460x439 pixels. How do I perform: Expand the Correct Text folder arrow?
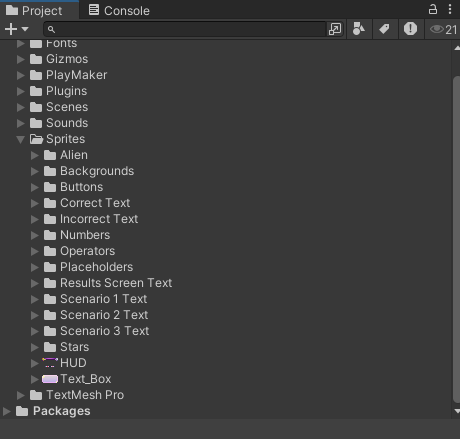click(35, 203)
